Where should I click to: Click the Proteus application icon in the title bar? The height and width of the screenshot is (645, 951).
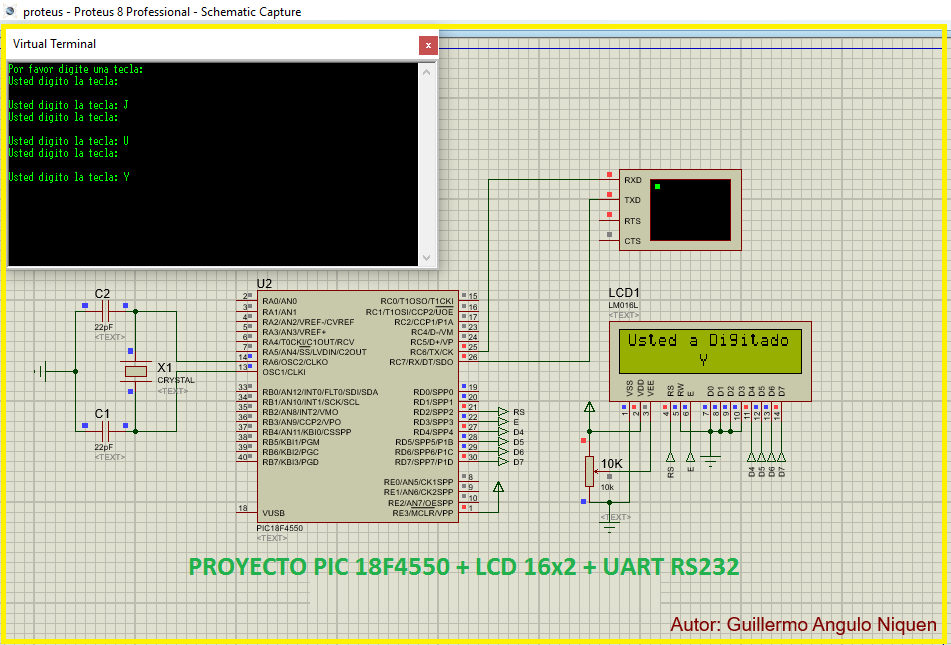tap(10, 9)
